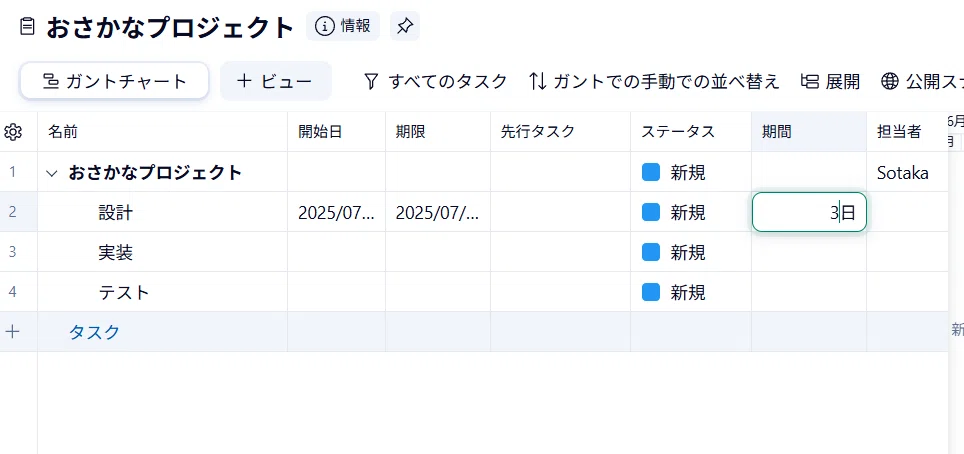Click the 期限 column header
964x454 pixels.
(x=438, y=132)
